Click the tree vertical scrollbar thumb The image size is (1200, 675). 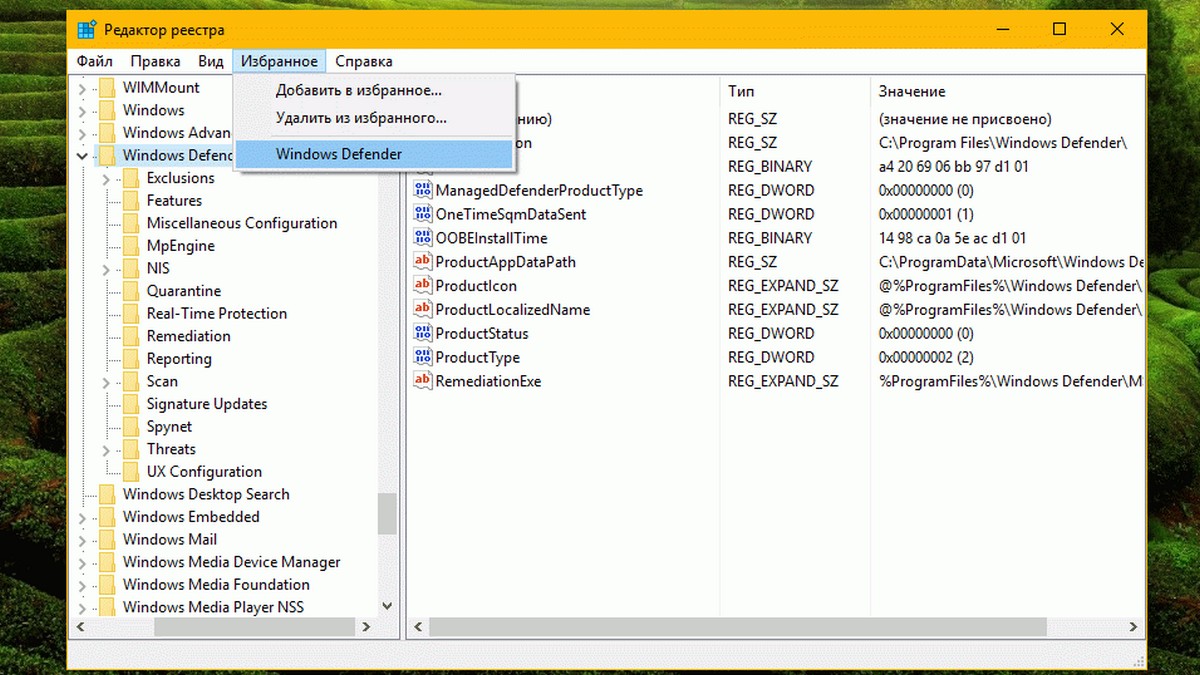point(387,514)
